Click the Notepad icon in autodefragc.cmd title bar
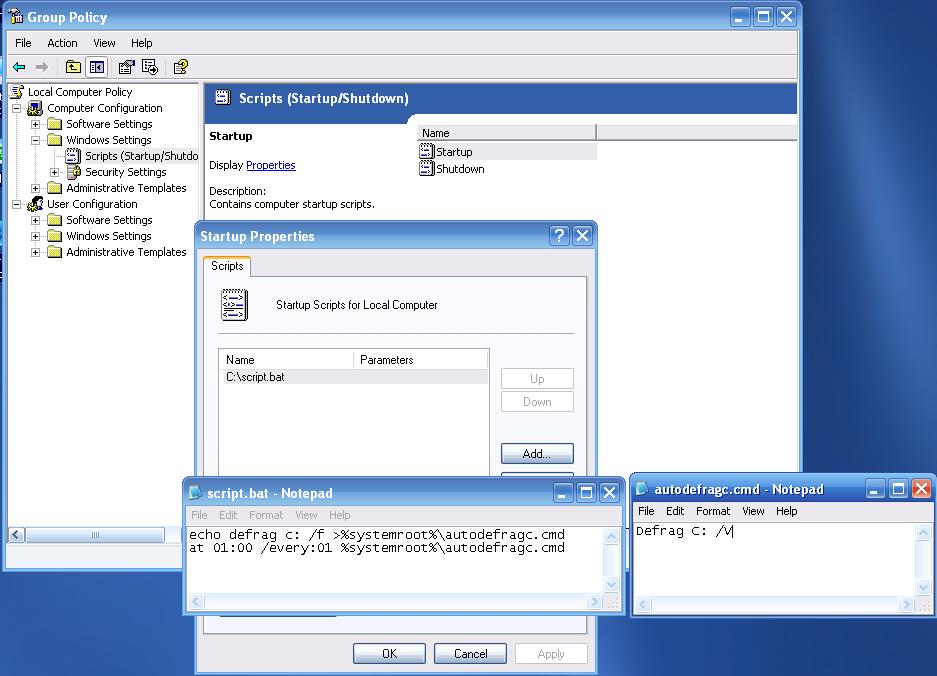Screen dimensions: 937x676 pyautogui.click(x=642, y=489)
